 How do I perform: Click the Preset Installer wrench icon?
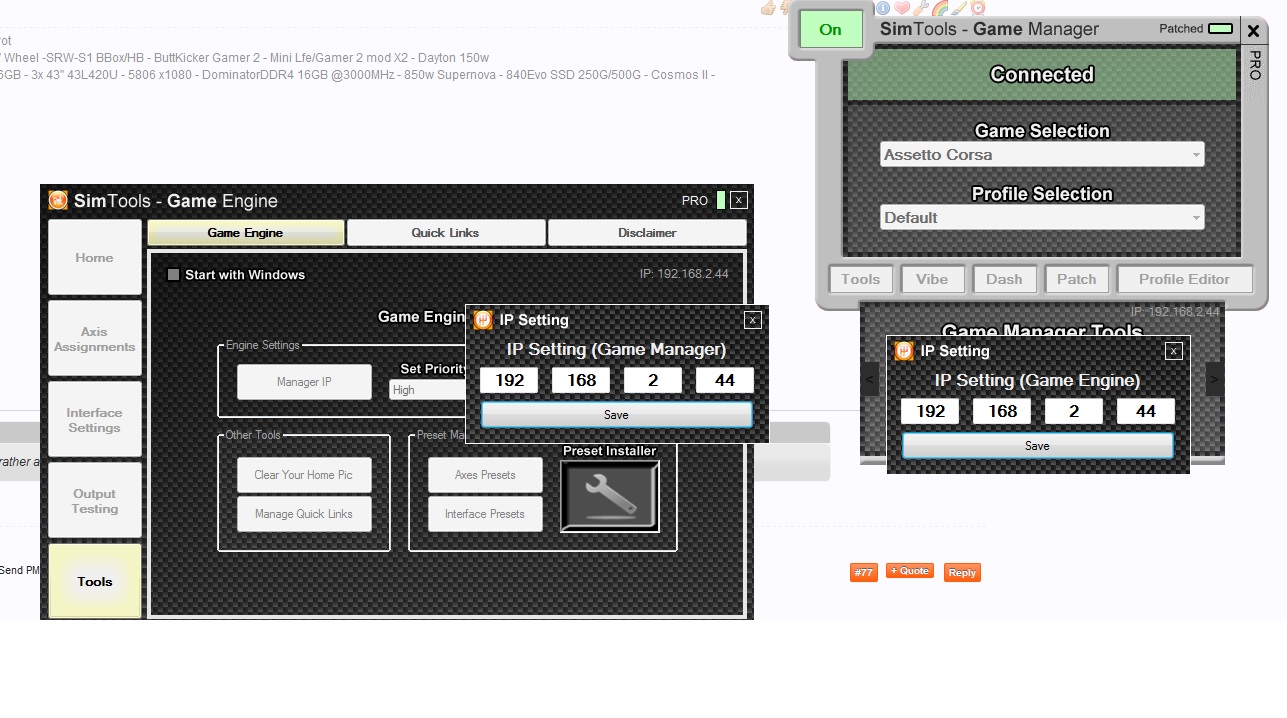pyautogui.click(x=609, y=496)
